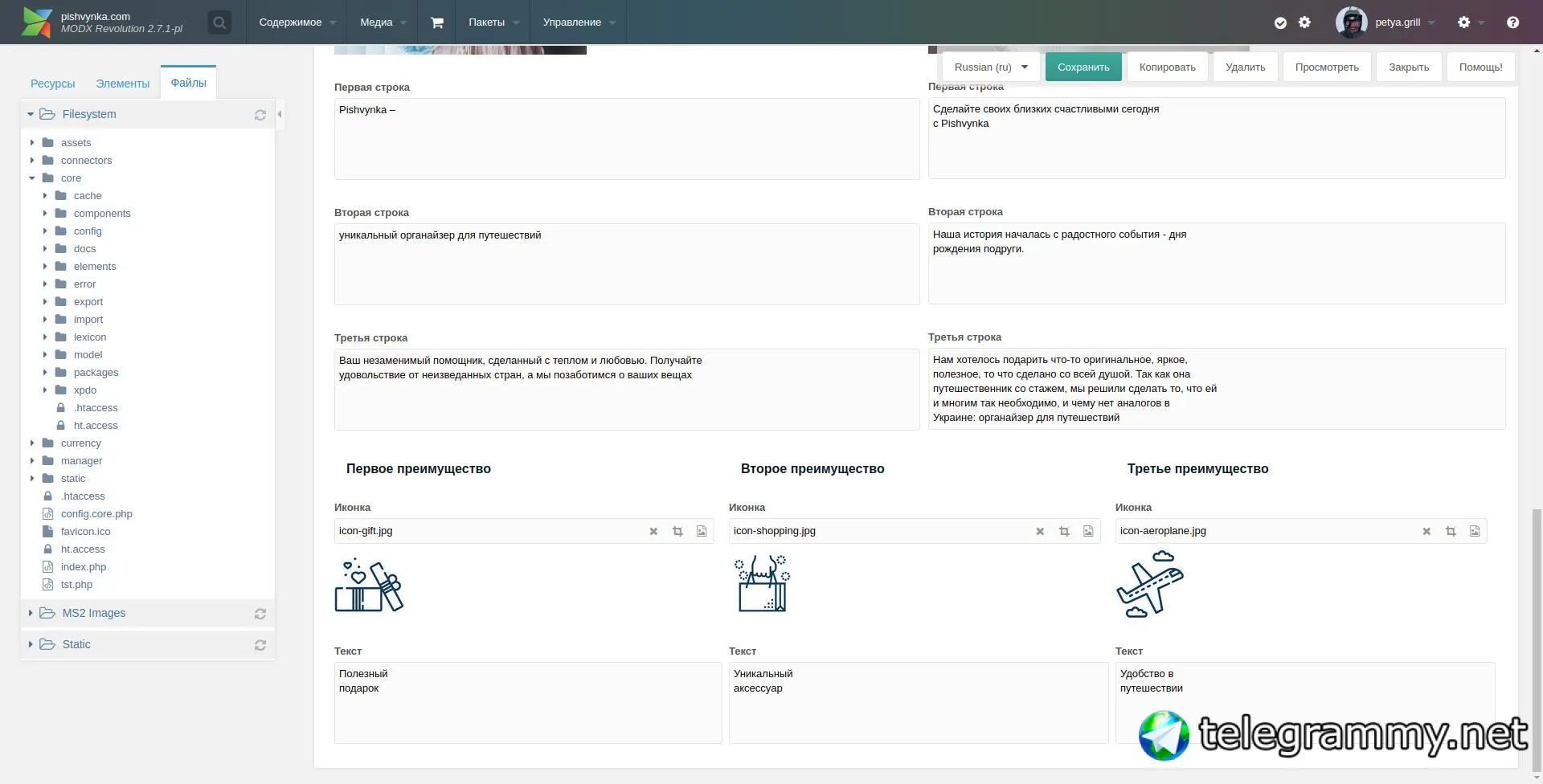This screenshot has height=784, width=1543.
Task: Click the gear icon beside the checkmark
Action: click(1304, 22)
